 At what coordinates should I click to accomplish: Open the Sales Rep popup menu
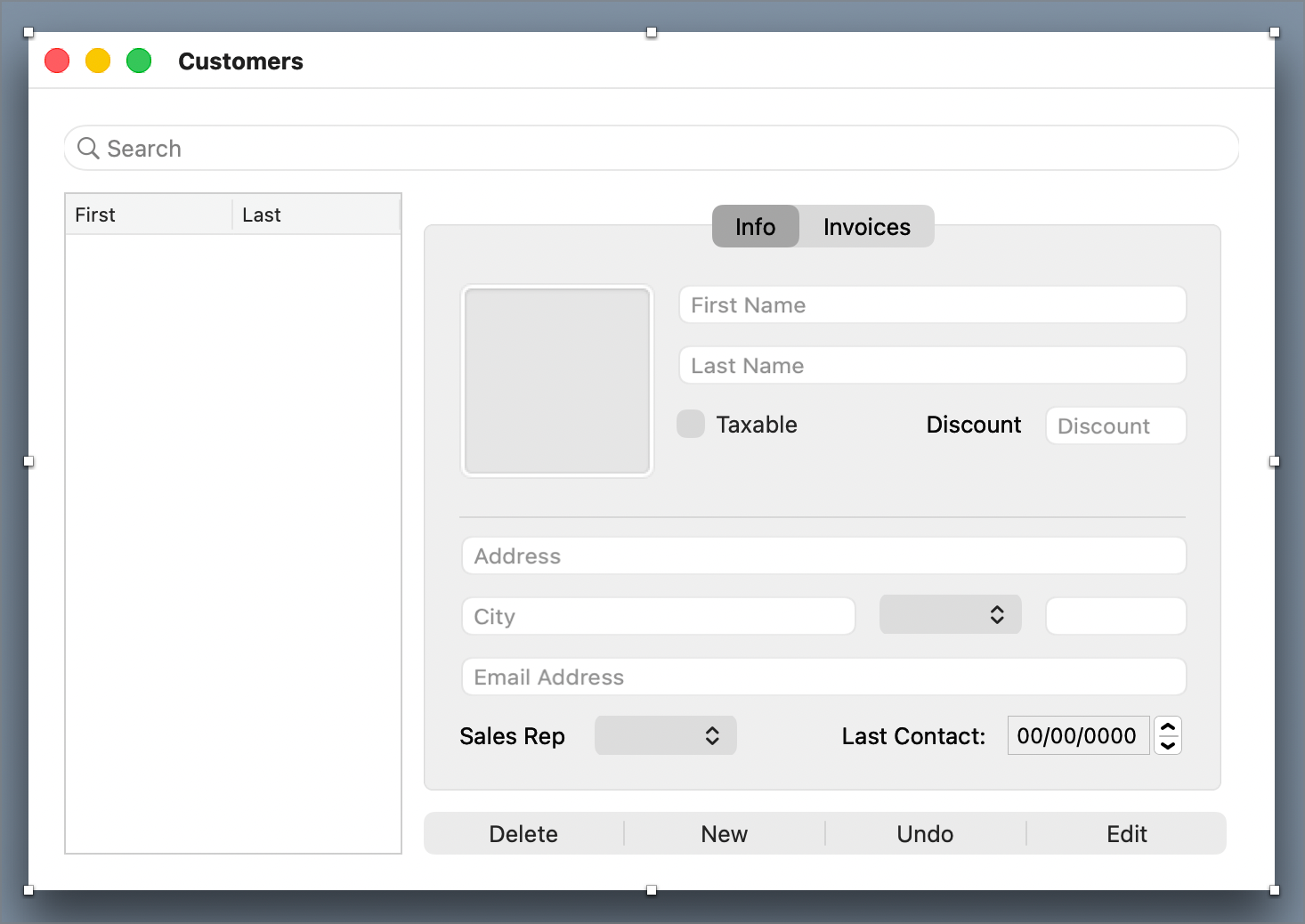coord(666,735)
